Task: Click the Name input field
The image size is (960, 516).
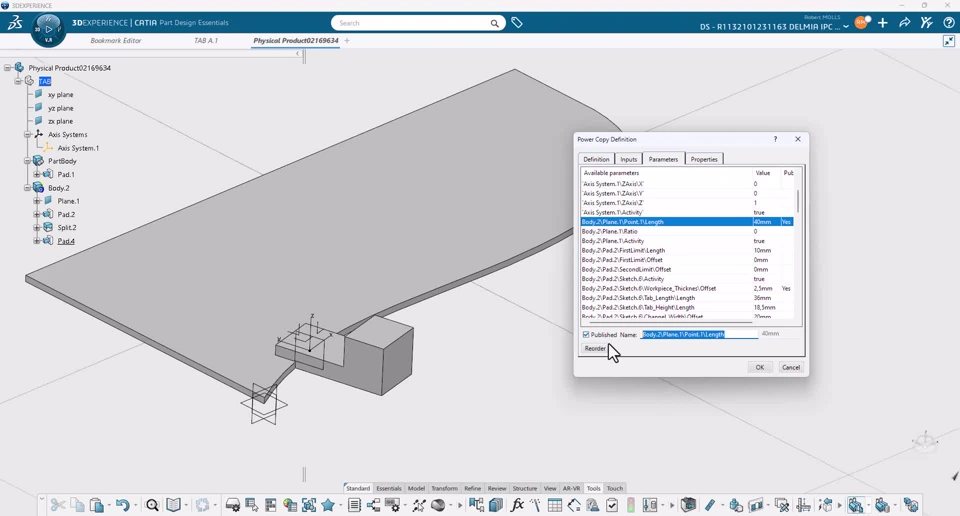Action: pyautogui.click(x=699, y=335)
